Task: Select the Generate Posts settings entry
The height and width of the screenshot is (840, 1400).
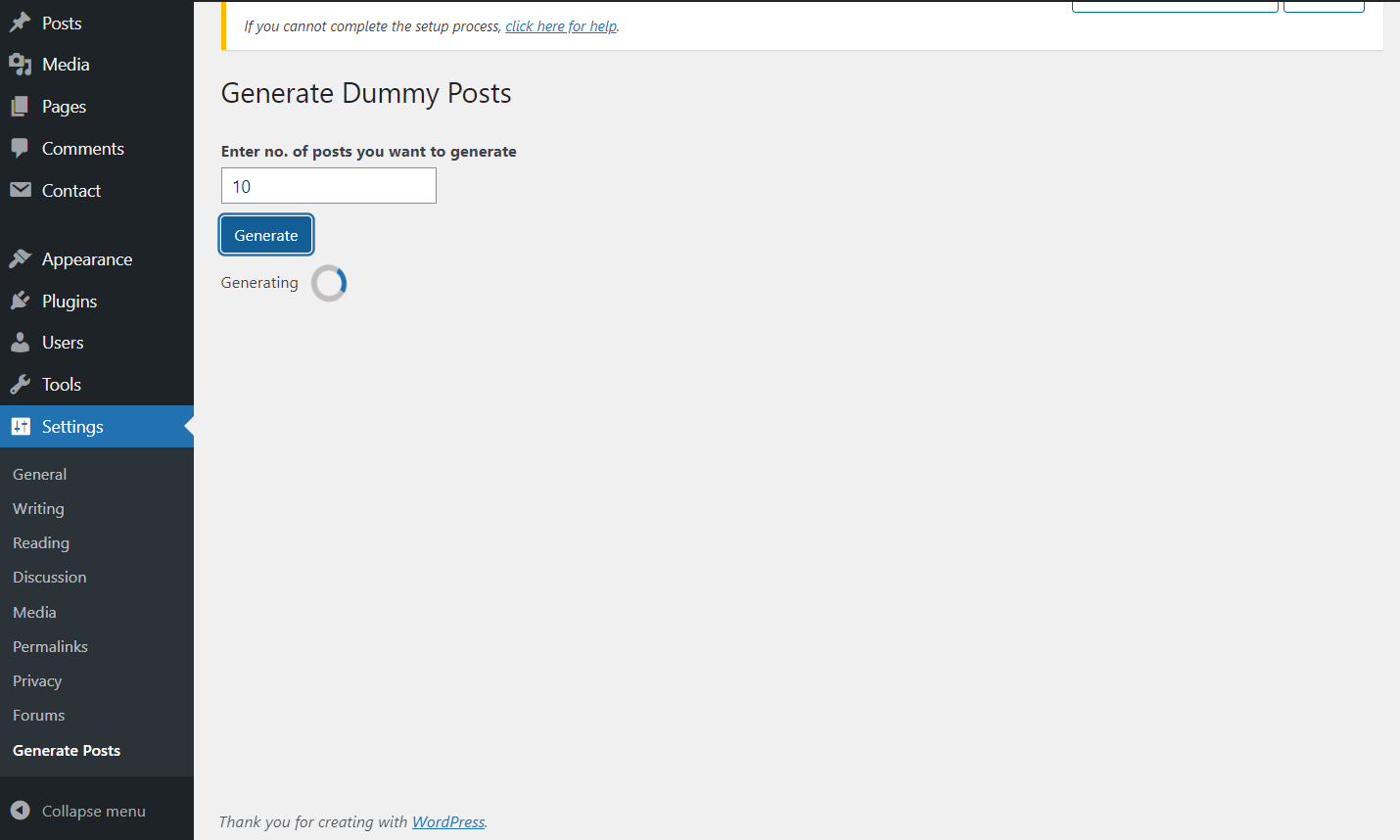Action: (67, 750)
